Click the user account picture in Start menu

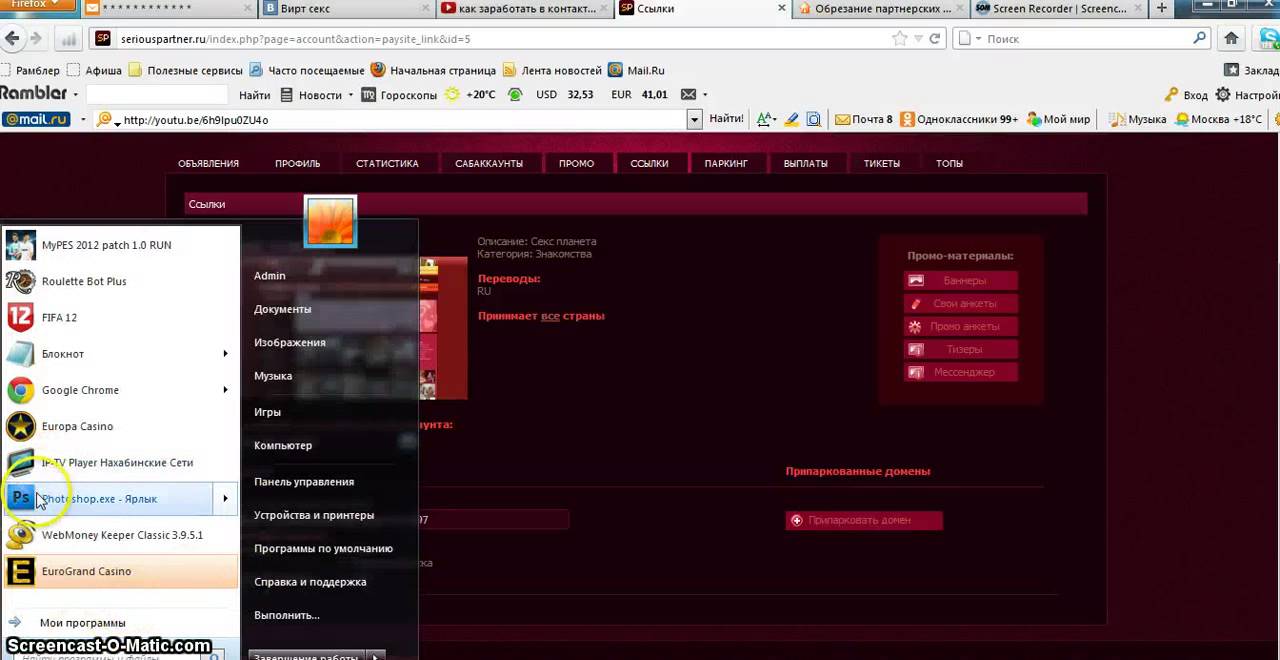pyautogui.click(x=330, y=221)
